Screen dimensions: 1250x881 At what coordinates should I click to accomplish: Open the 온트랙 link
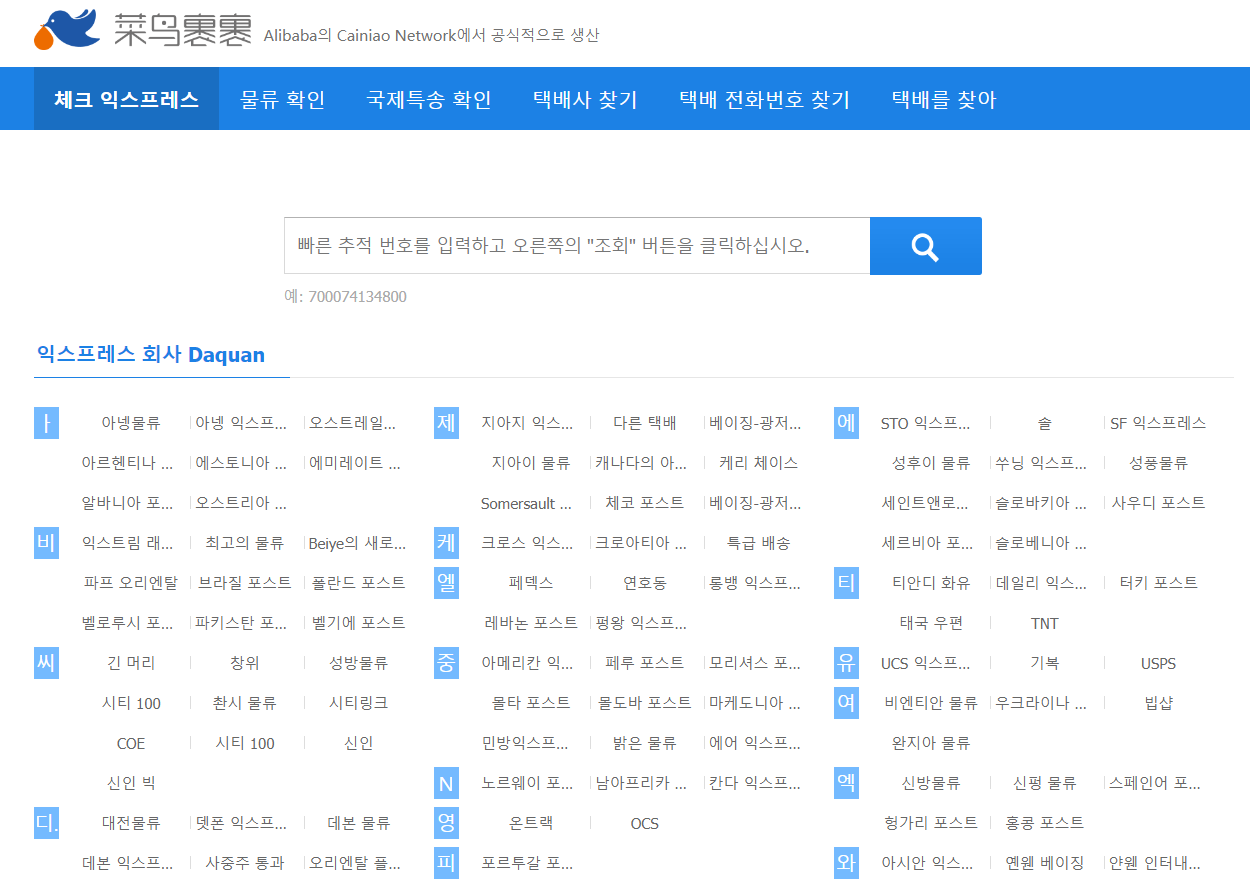531,823
